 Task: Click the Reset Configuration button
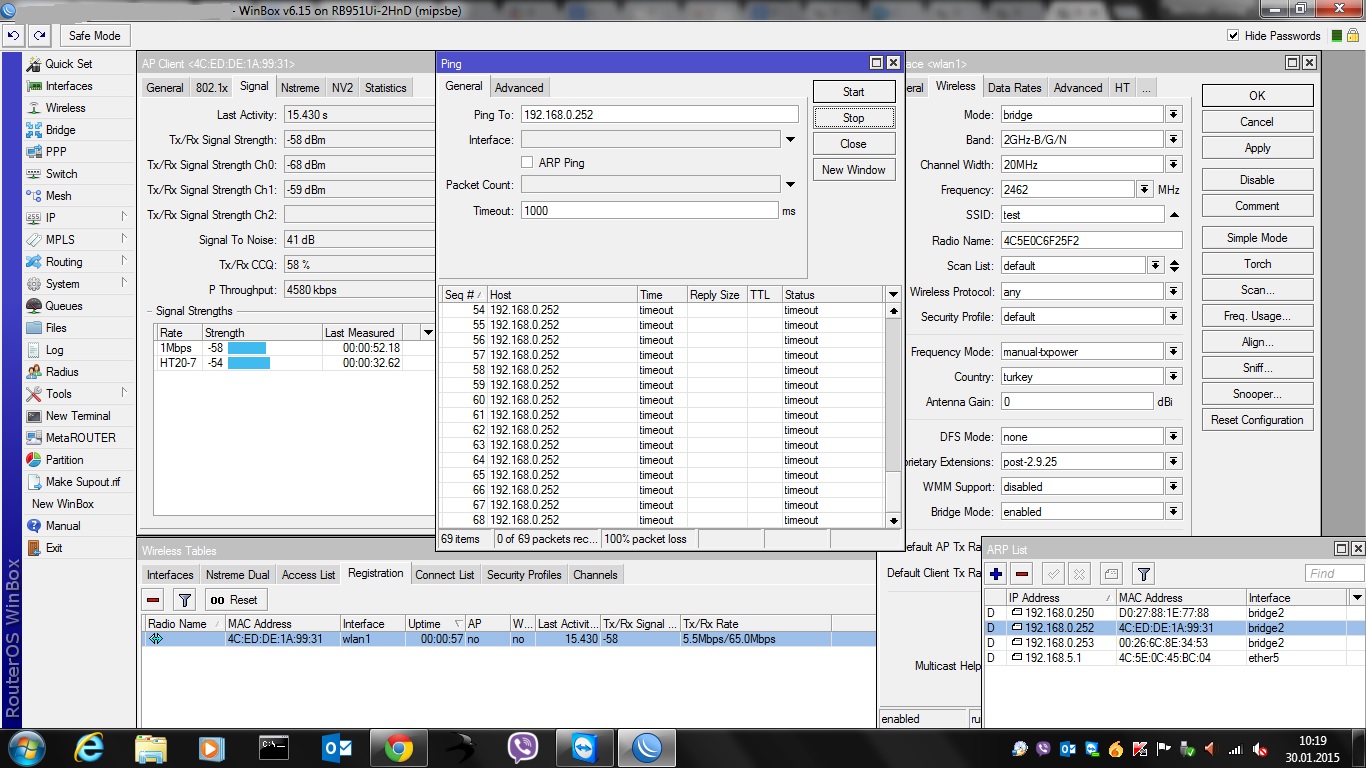[x=1257, y=420]
